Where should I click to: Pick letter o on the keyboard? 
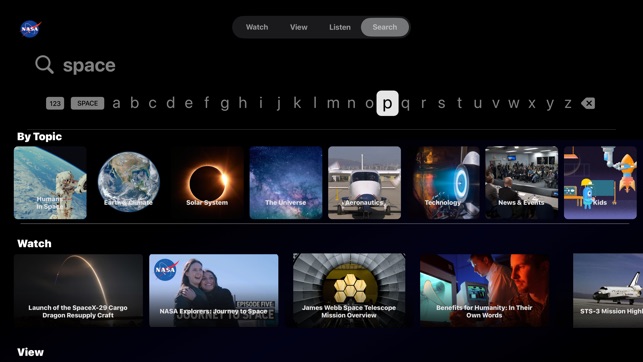click(369, 103)
